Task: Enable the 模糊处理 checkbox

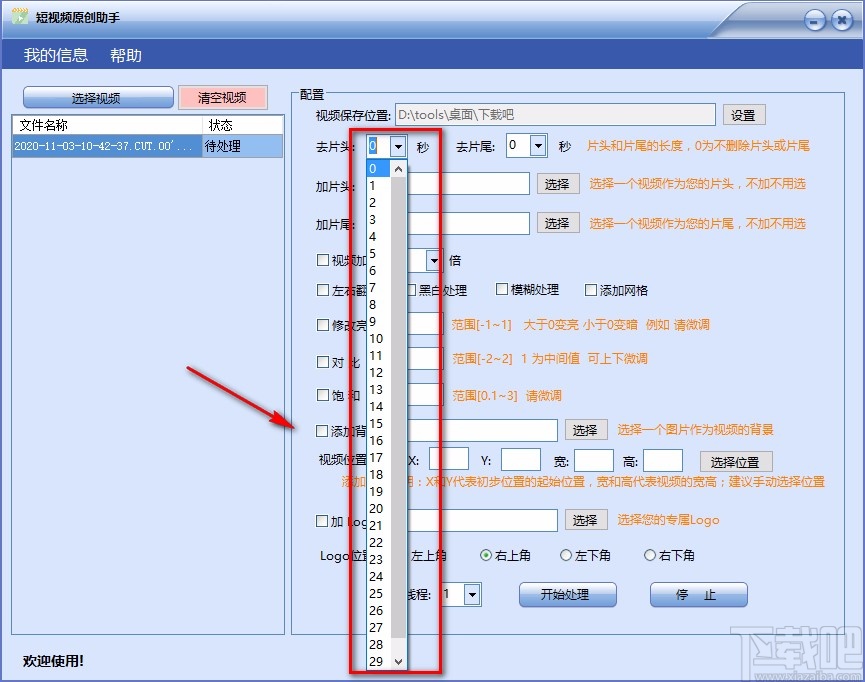Action: pos(501,289)
